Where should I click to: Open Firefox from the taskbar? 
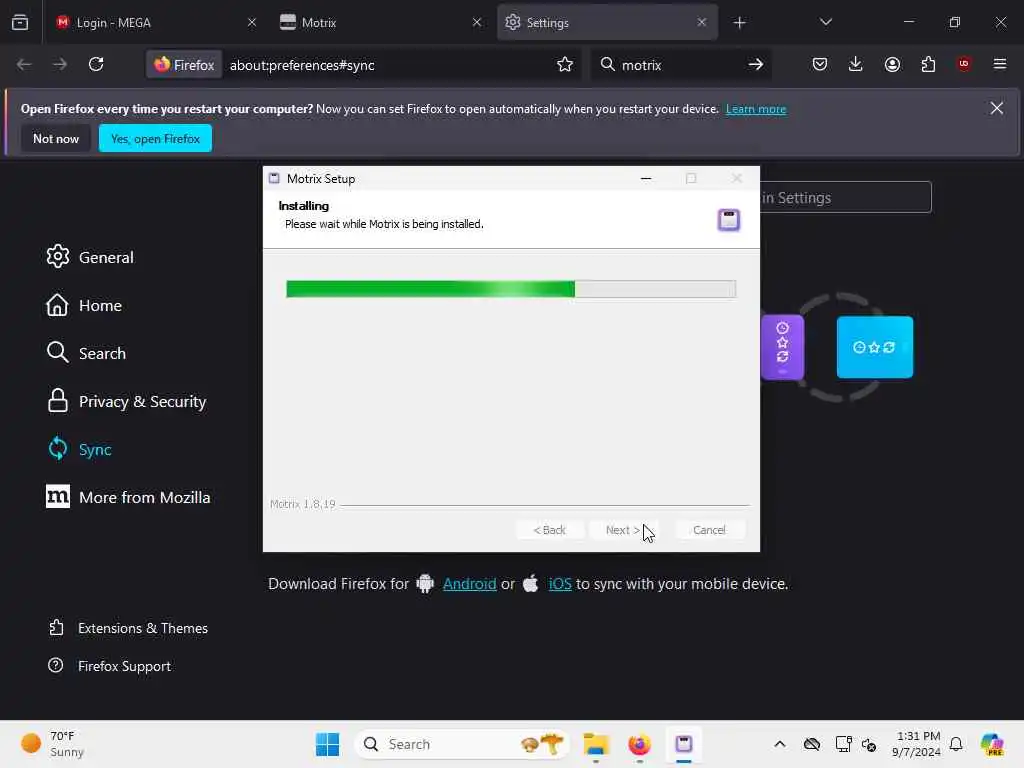coord(639,744)
